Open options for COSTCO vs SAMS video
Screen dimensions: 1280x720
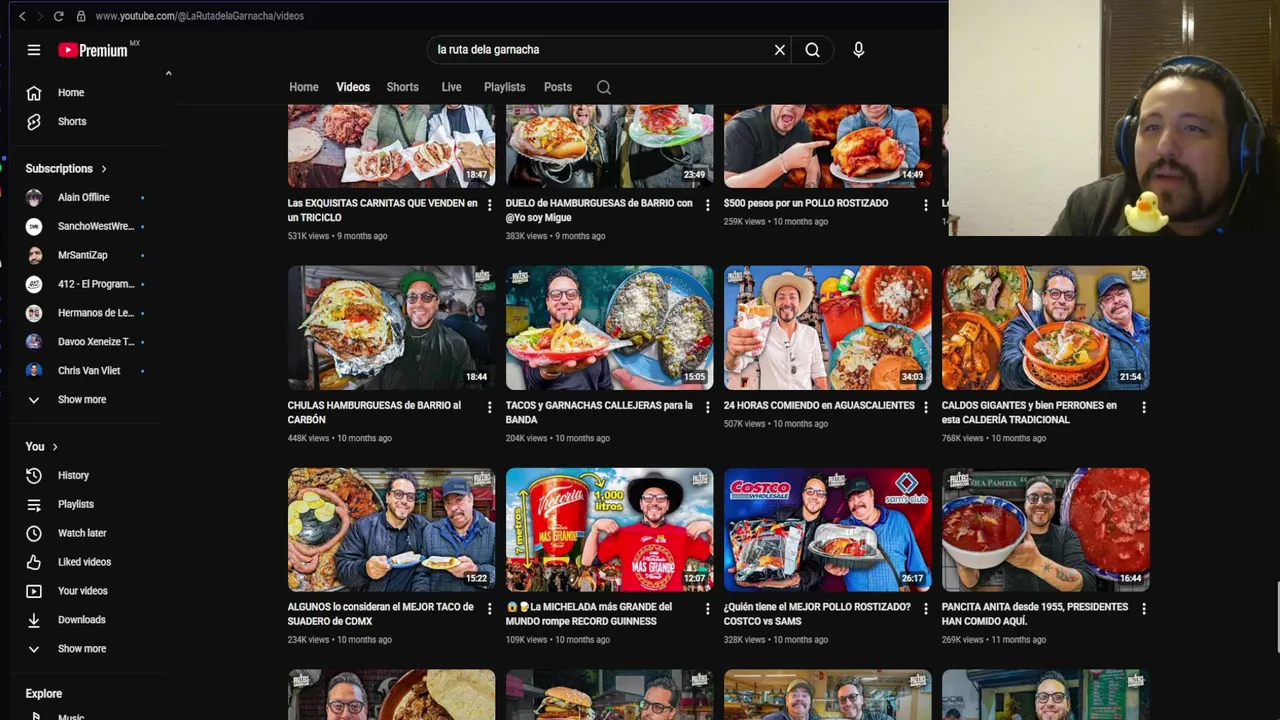pyautogui.click(x=925, y=608)
